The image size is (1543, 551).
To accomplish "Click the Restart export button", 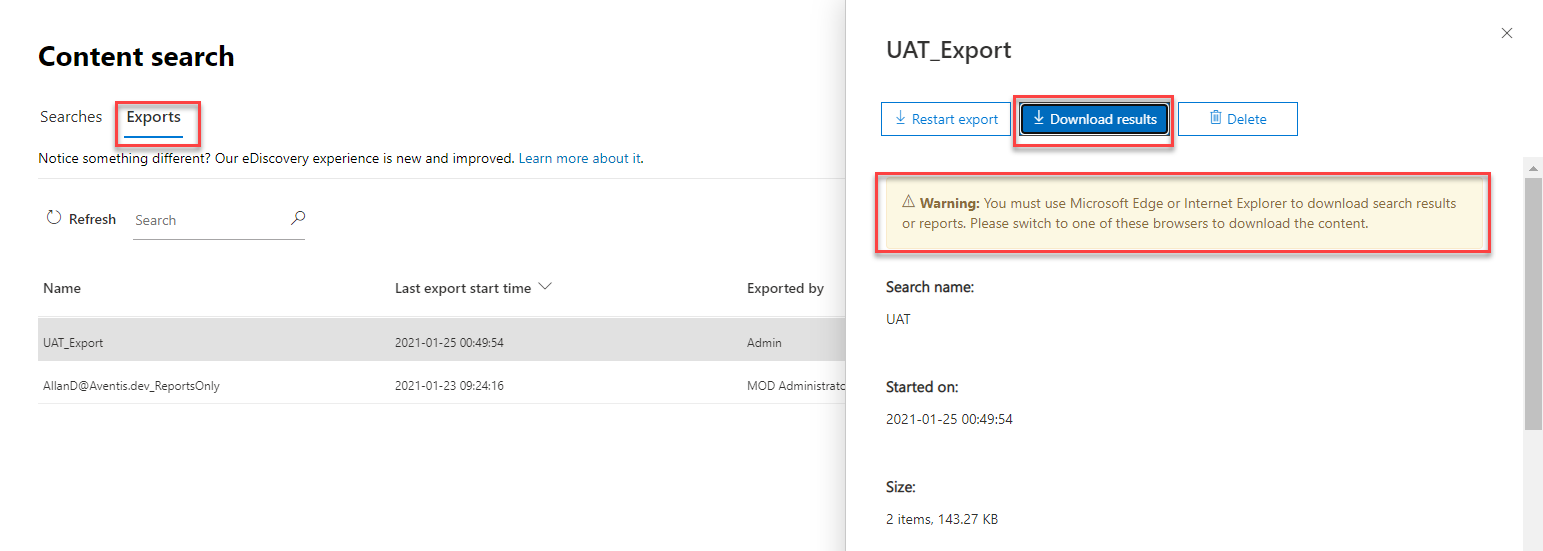I will click(946, 119).
